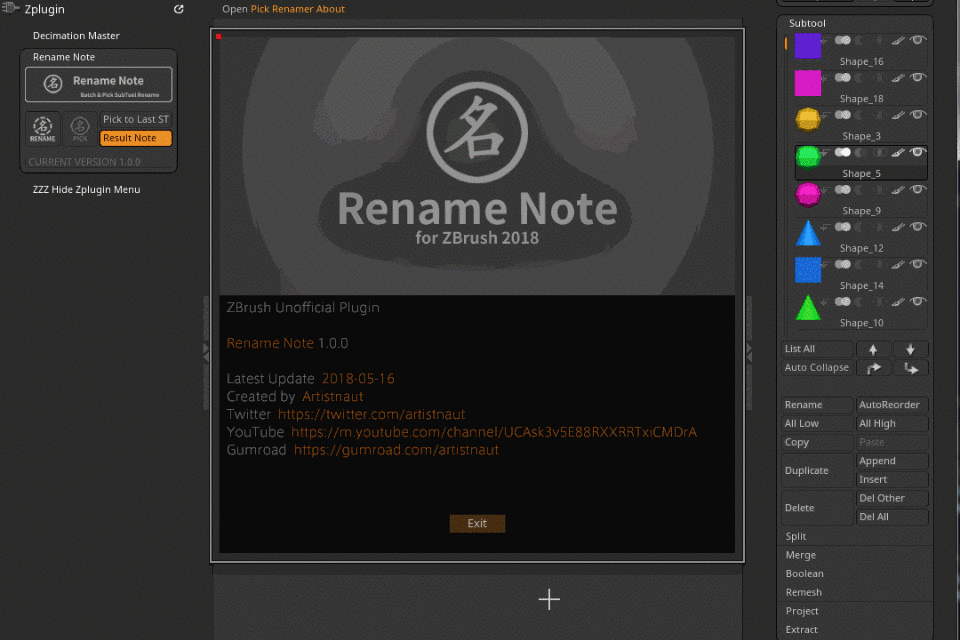Click the subtraction mode icon on Shape_5

click(861, 152)
